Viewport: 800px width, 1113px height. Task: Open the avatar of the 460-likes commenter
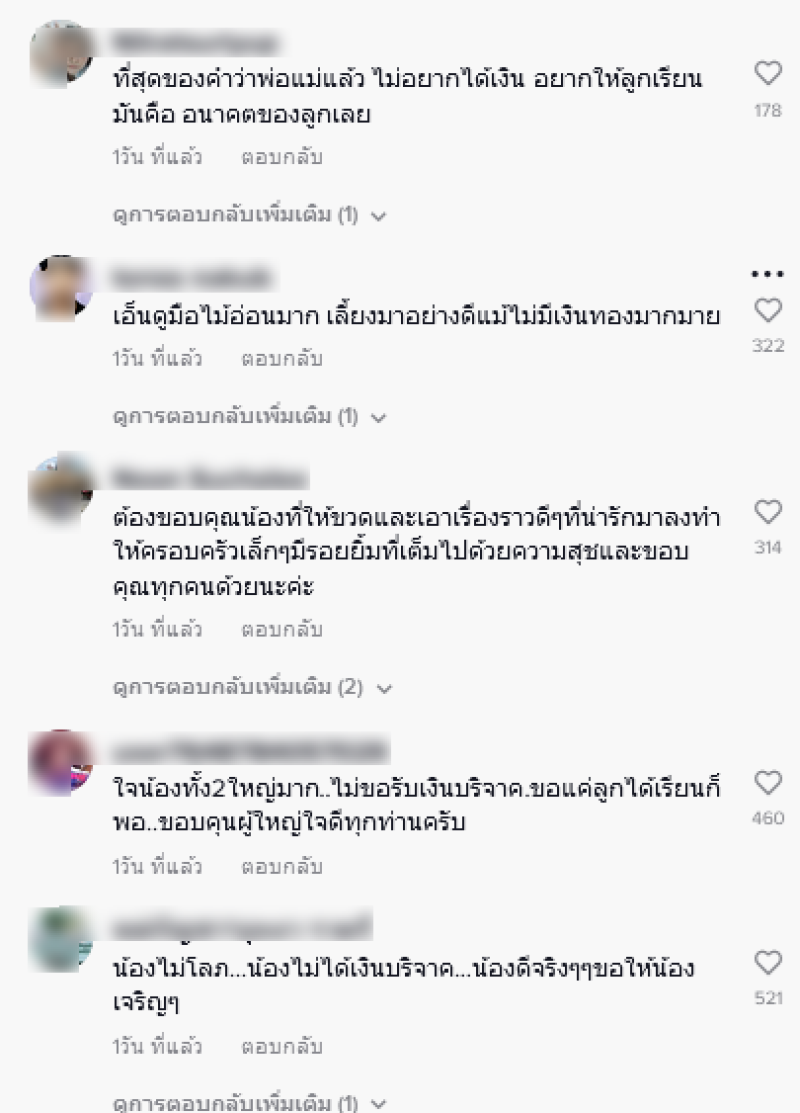point(61,762)
